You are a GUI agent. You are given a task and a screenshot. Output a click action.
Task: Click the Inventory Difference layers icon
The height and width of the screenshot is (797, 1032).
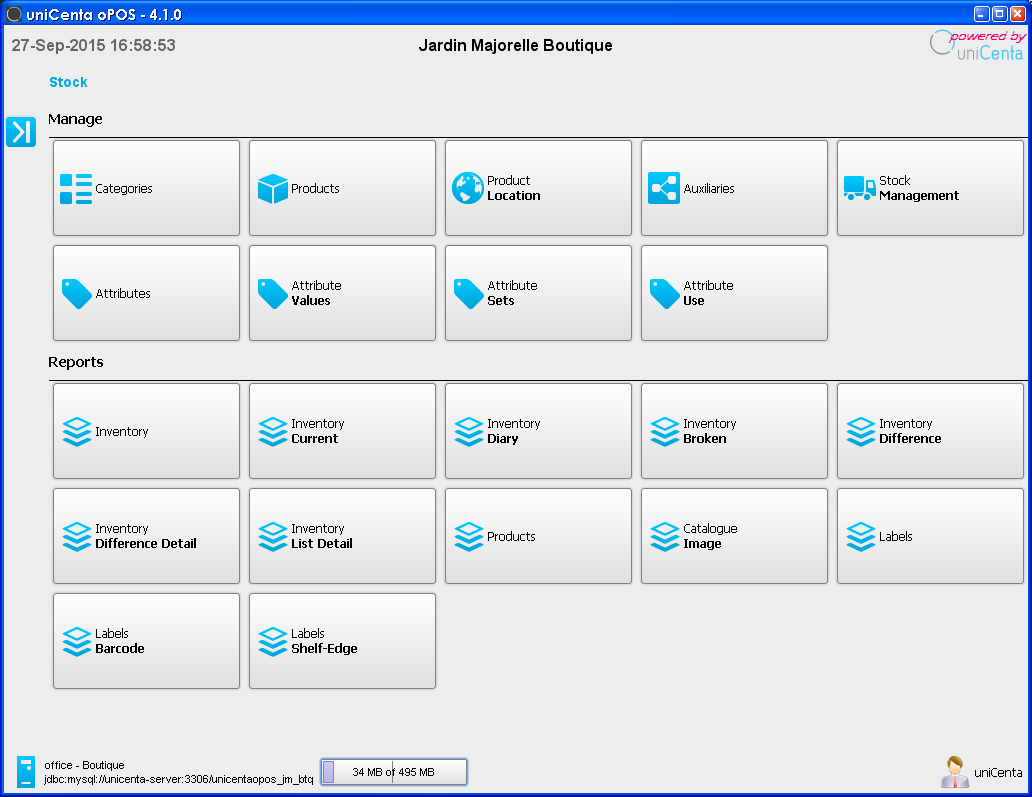pyautogui.click(x=860, y=432)
